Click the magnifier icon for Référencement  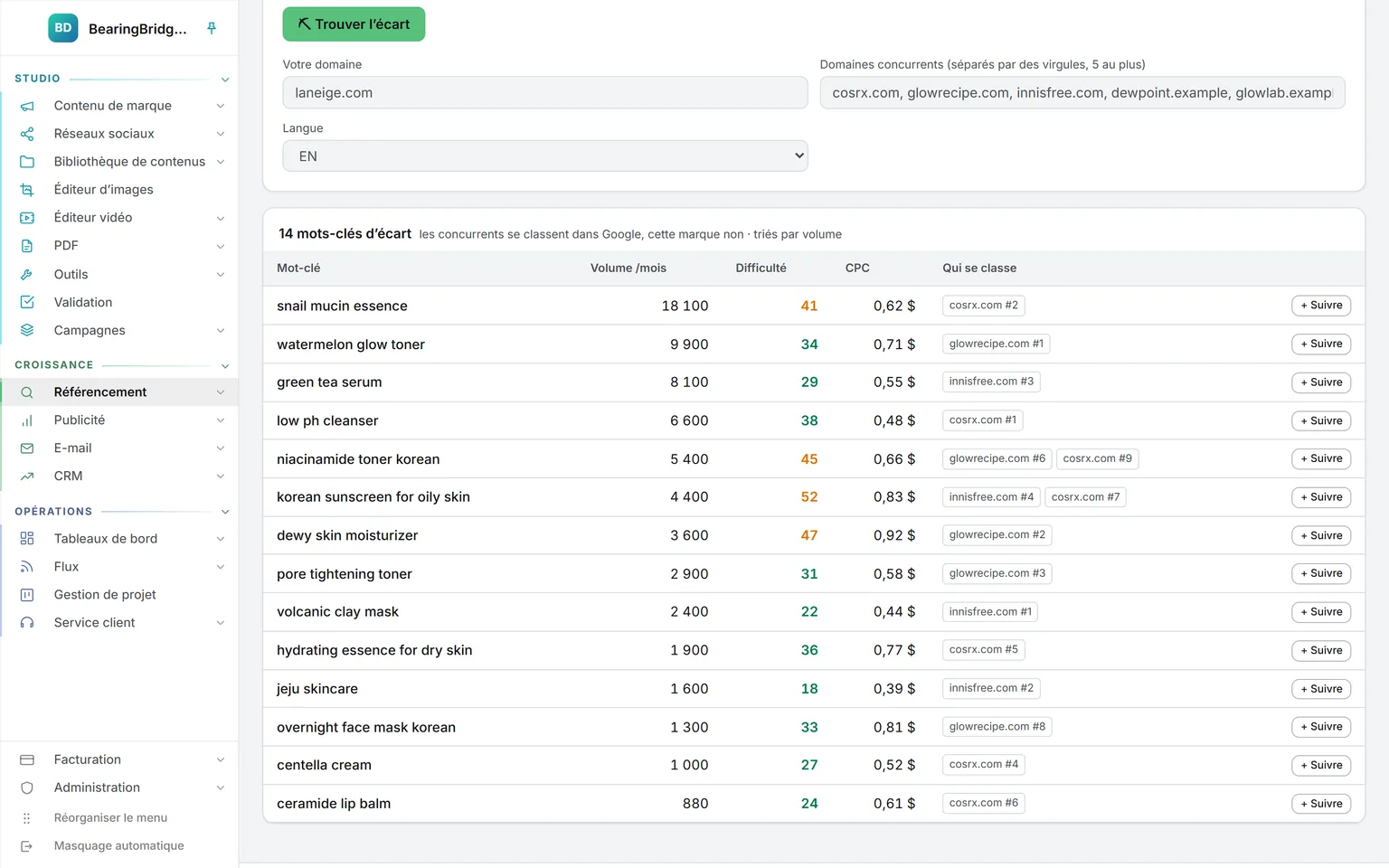pos(27,392)
